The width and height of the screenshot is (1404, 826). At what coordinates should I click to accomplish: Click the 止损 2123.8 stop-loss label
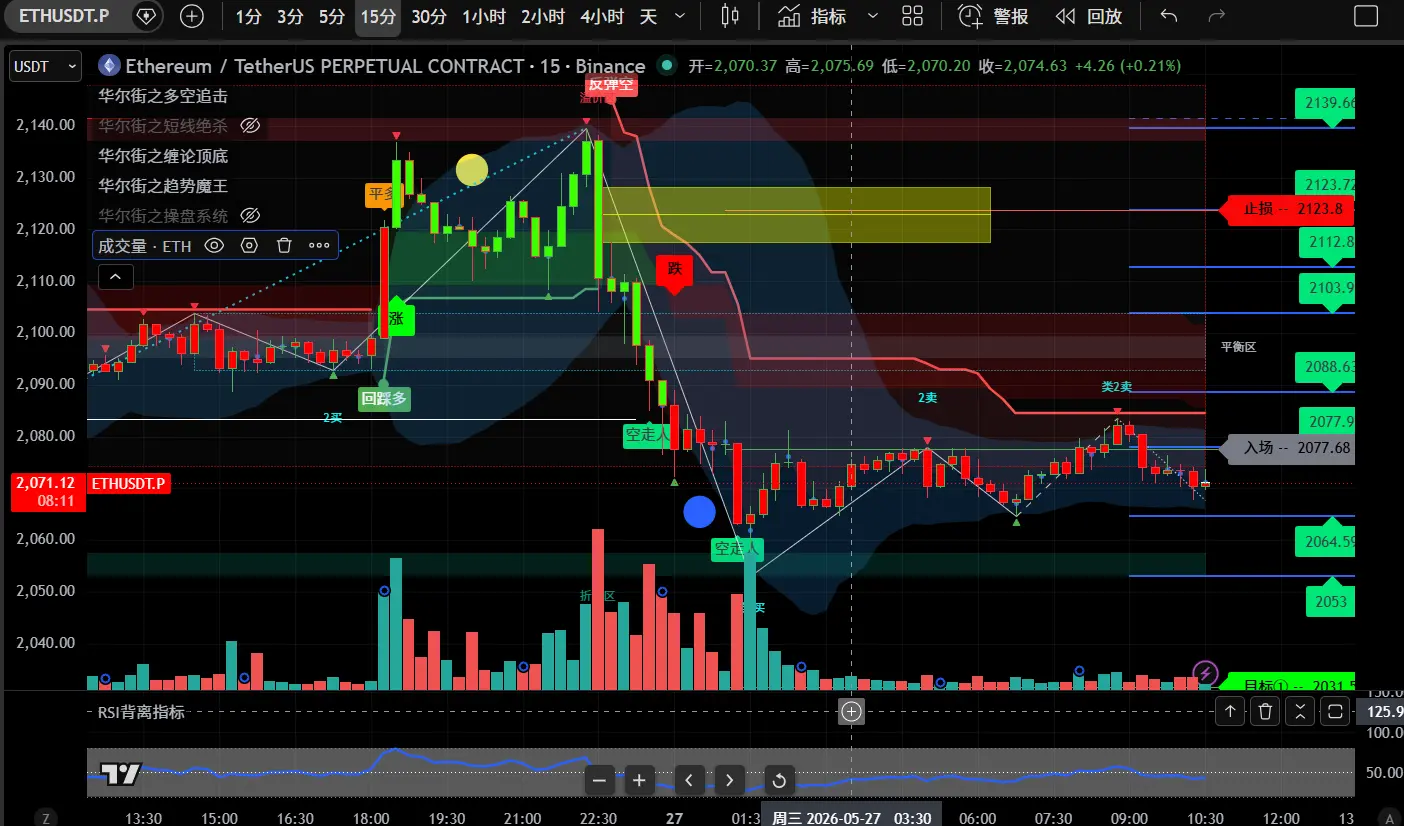click(x=1286, y=210)
